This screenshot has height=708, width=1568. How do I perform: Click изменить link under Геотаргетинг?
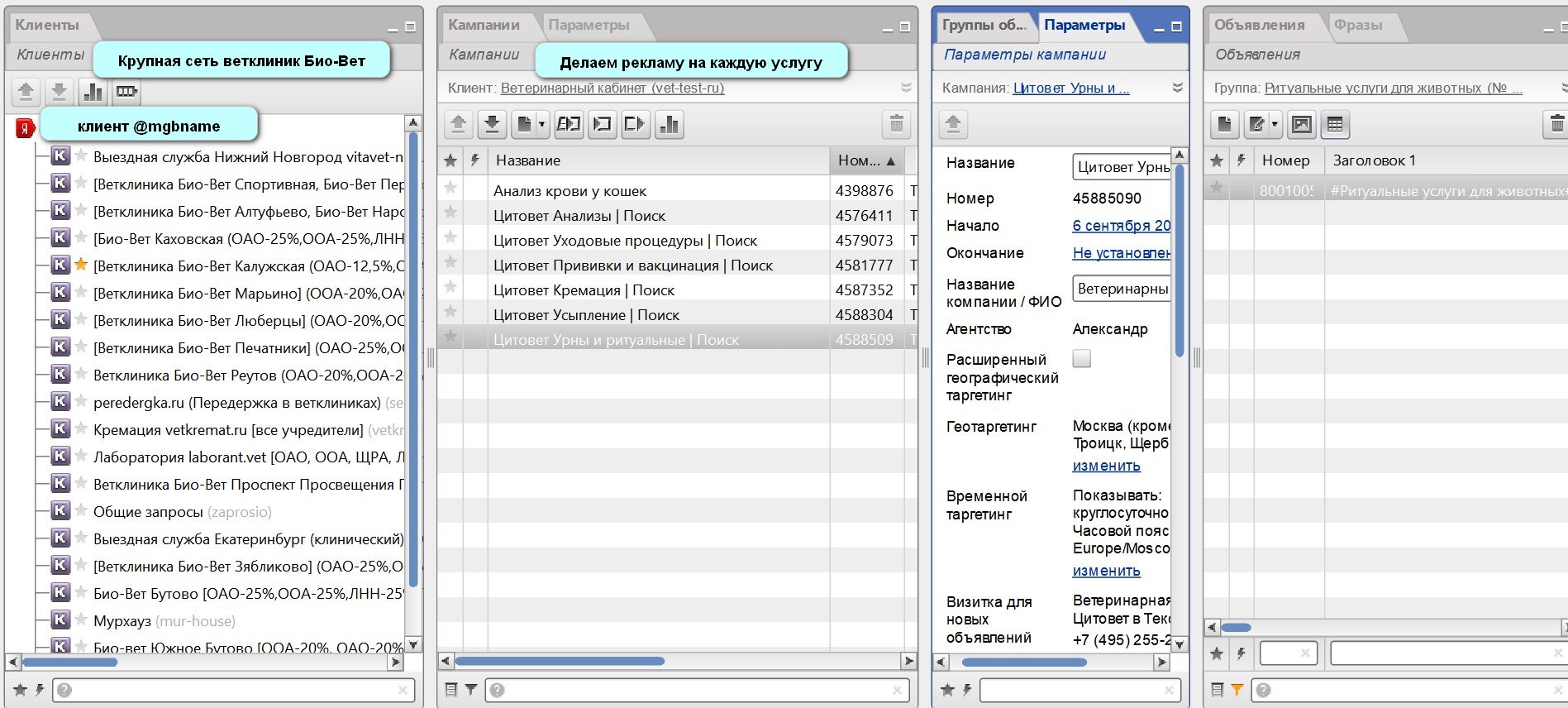click(1106, 466)
